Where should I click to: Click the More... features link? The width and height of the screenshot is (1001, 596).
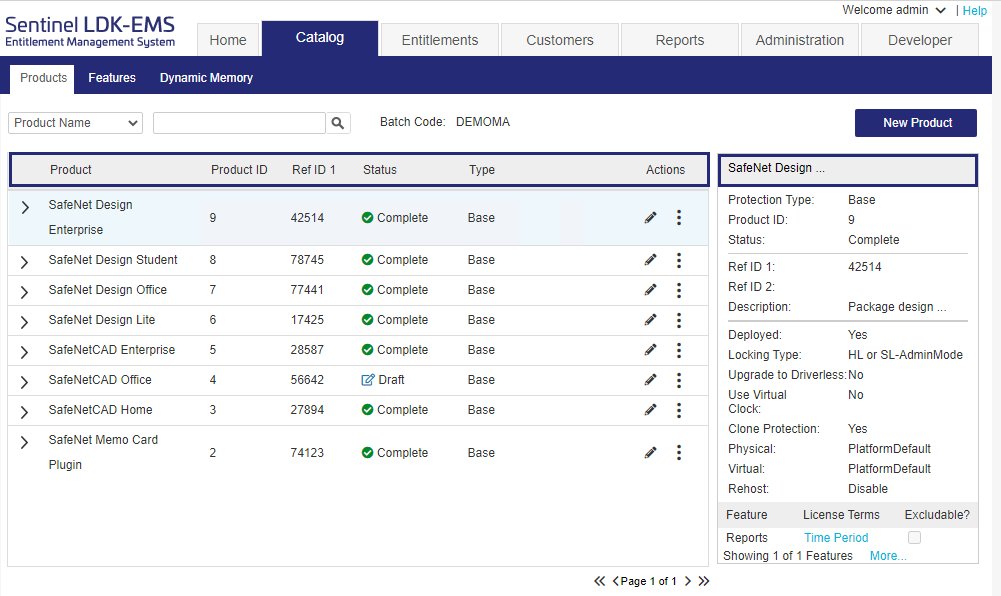(x=888, y=556)
